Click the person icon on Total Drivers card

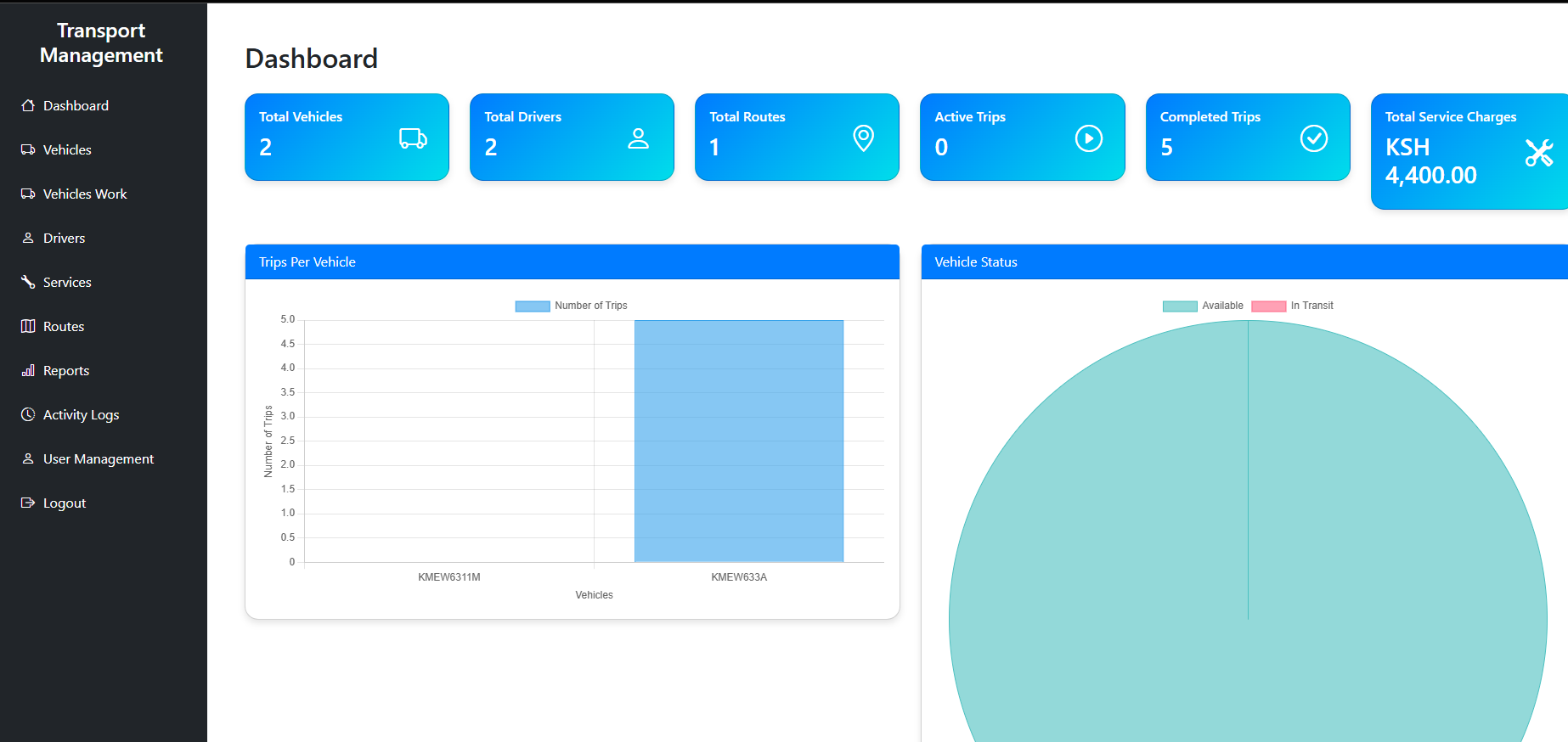pyautogui.click(x=638, y=138)
